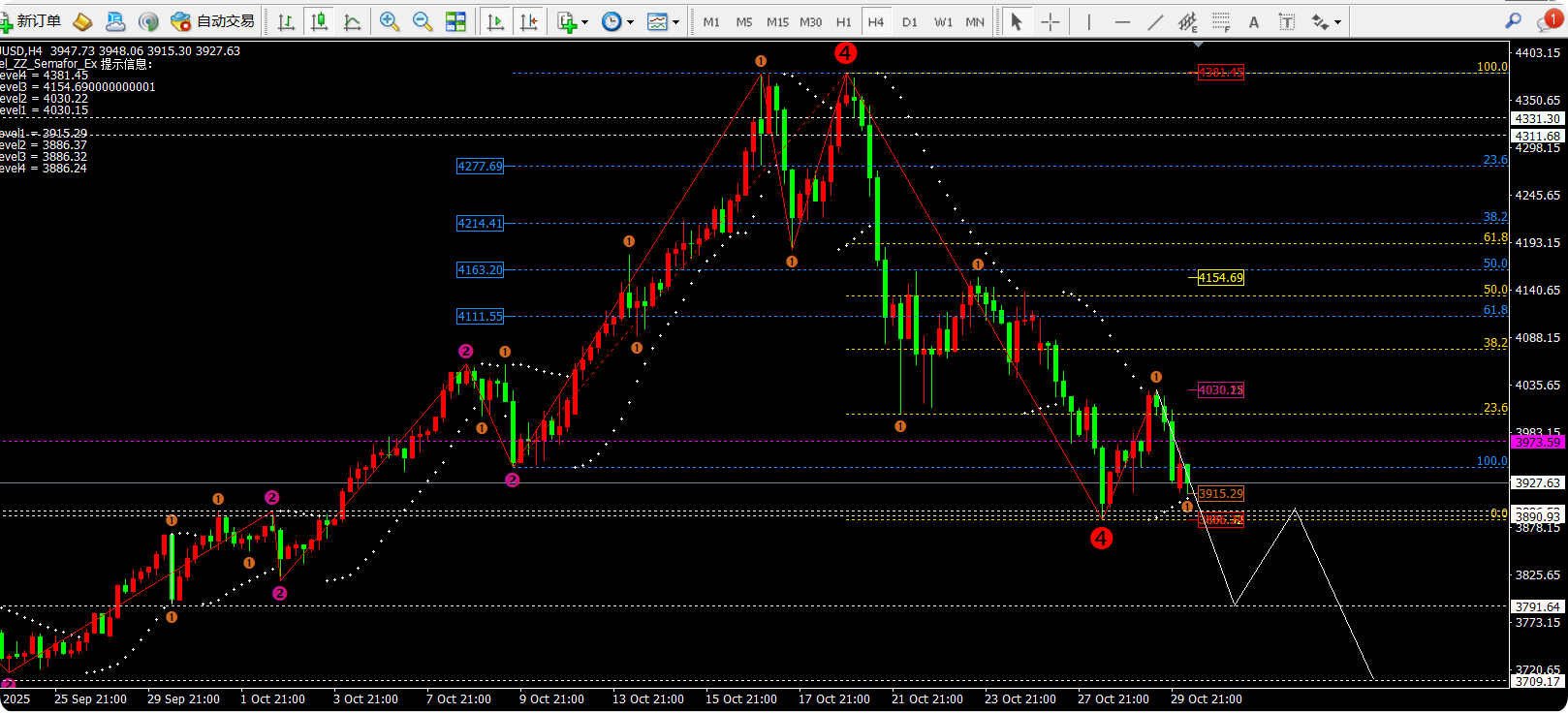This screenshot has height=713, width=1568.
Task: Toggle chart Auto Scroll button
Action: pos(496,21)
